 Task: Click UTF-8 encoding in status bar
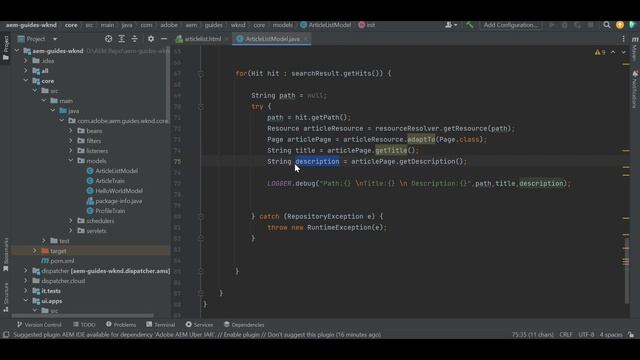click(586, 335)
